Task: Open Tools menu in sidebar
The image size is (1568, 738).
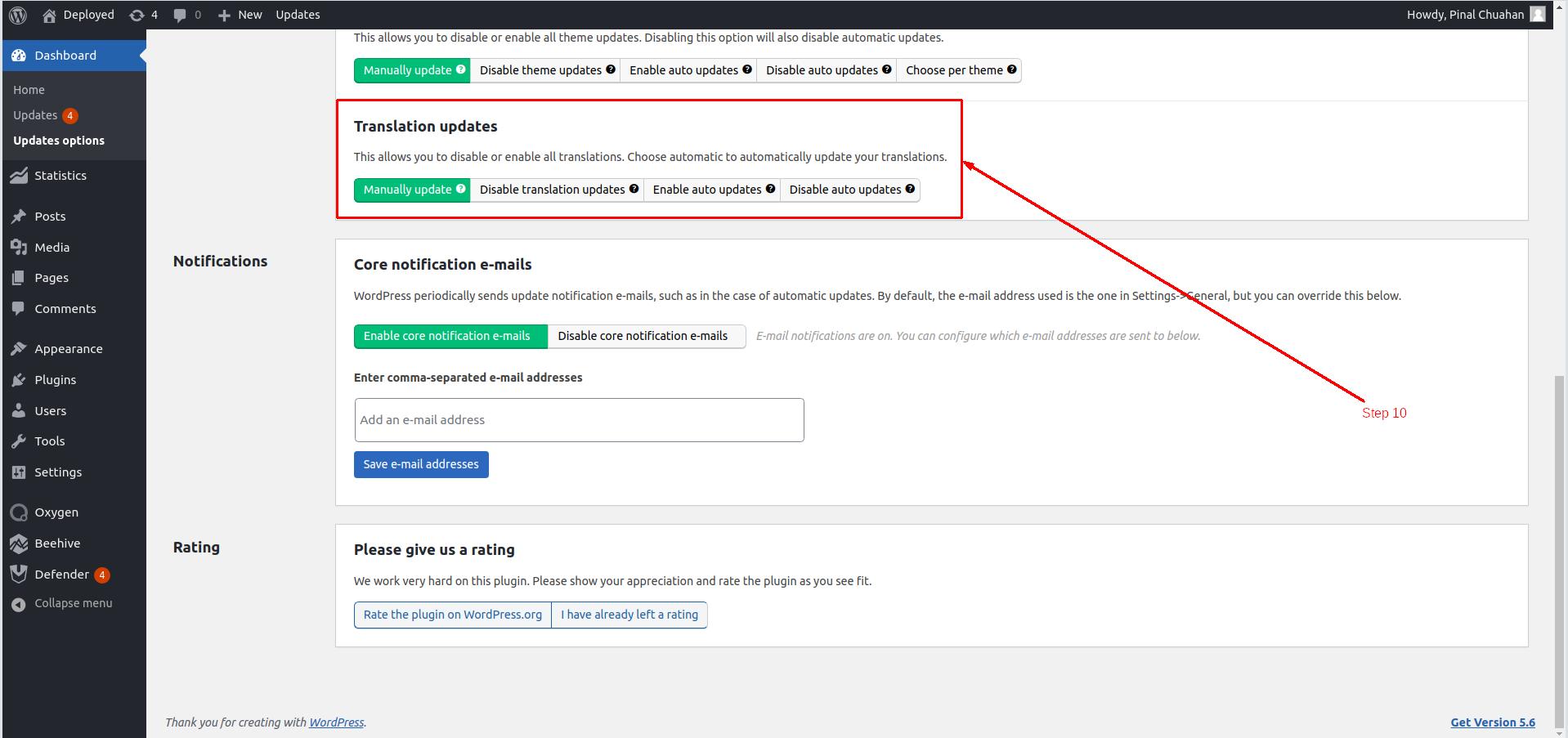Action: [x=74, y=441]
